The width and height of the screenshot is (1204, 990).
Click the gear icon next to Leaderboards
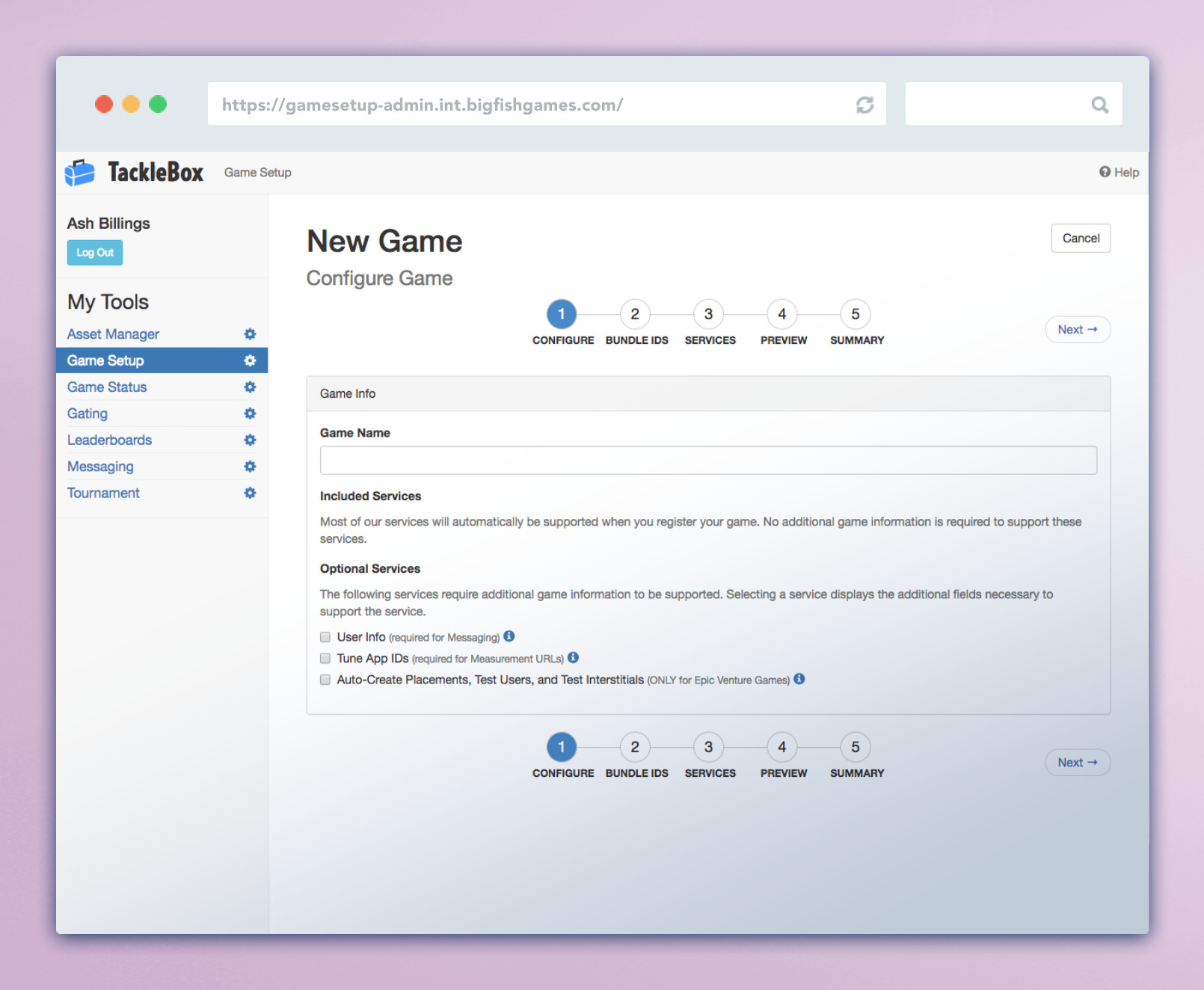(x=250, y=440)
